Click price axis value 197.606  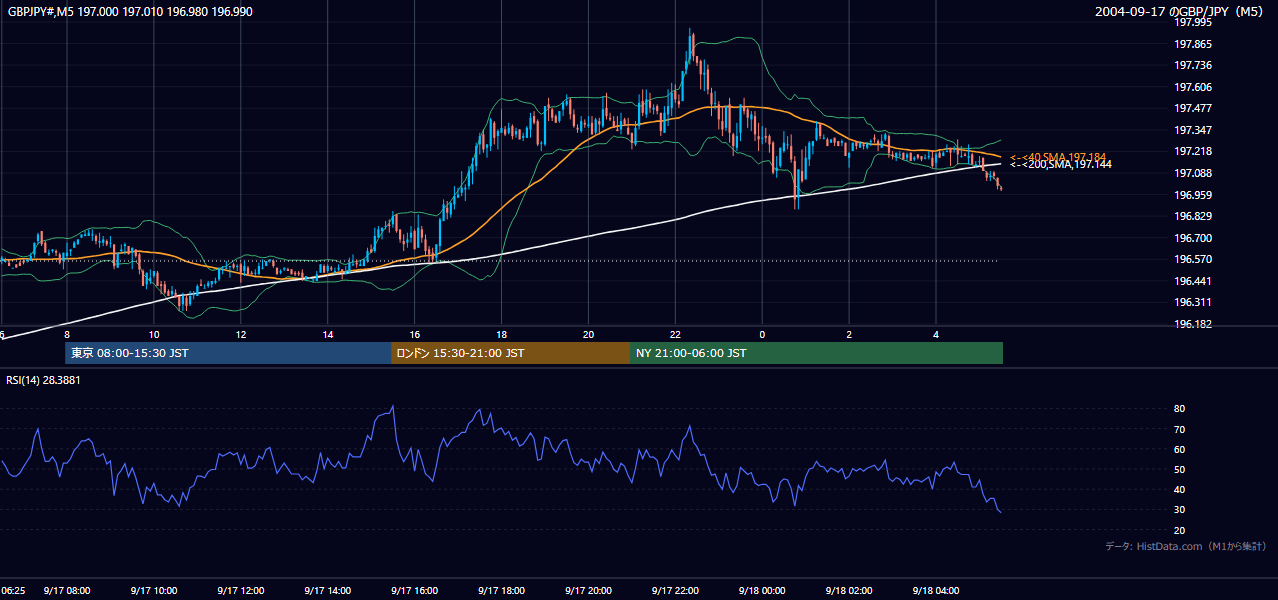[1194, 87]
